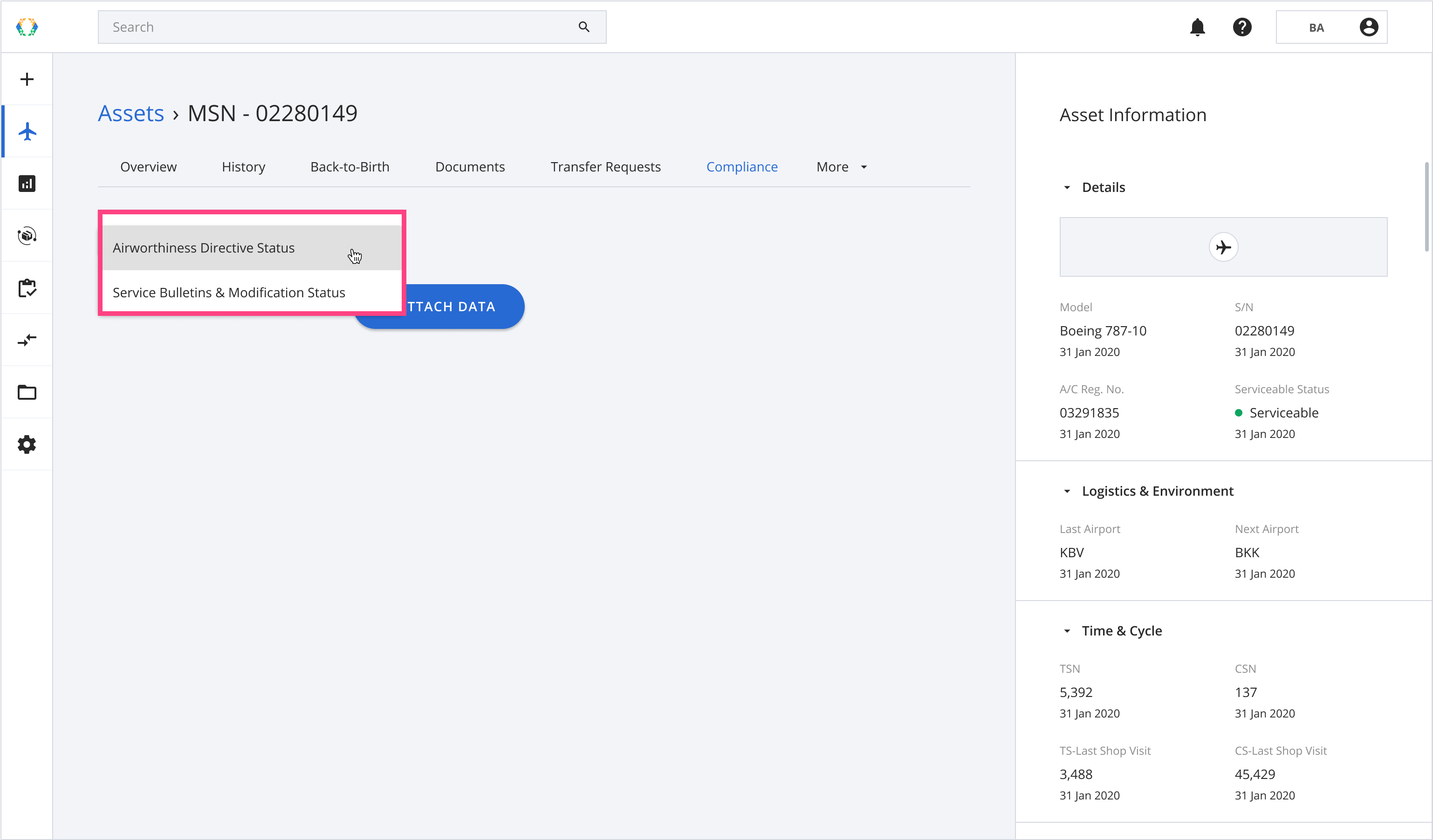Open the clipboard checklist sidebar icon
The width and height of the screenshot is (1433, 840).
point(27,287)
